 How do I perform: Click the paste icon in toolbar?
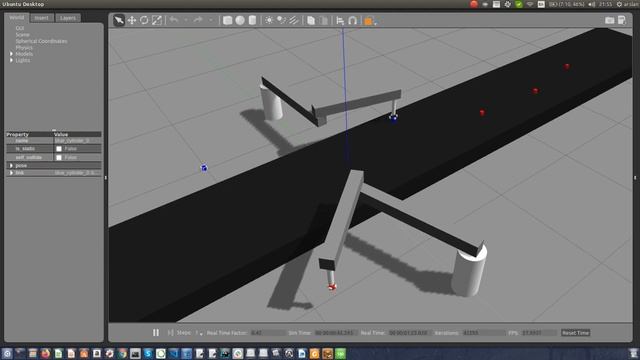[323, 20]
